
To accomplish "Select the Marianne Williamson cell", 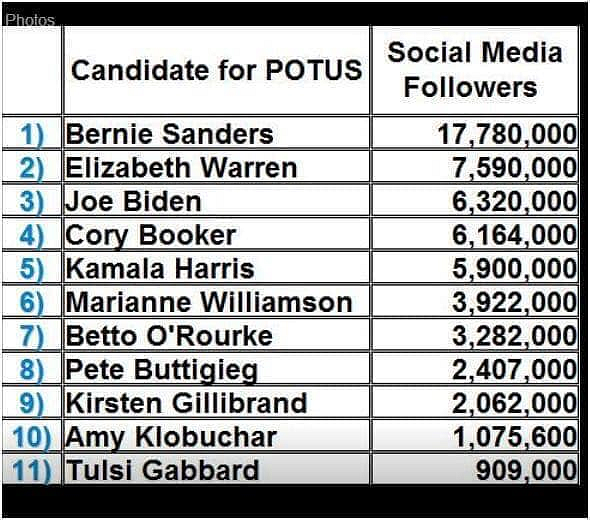I will click(216, 301).
